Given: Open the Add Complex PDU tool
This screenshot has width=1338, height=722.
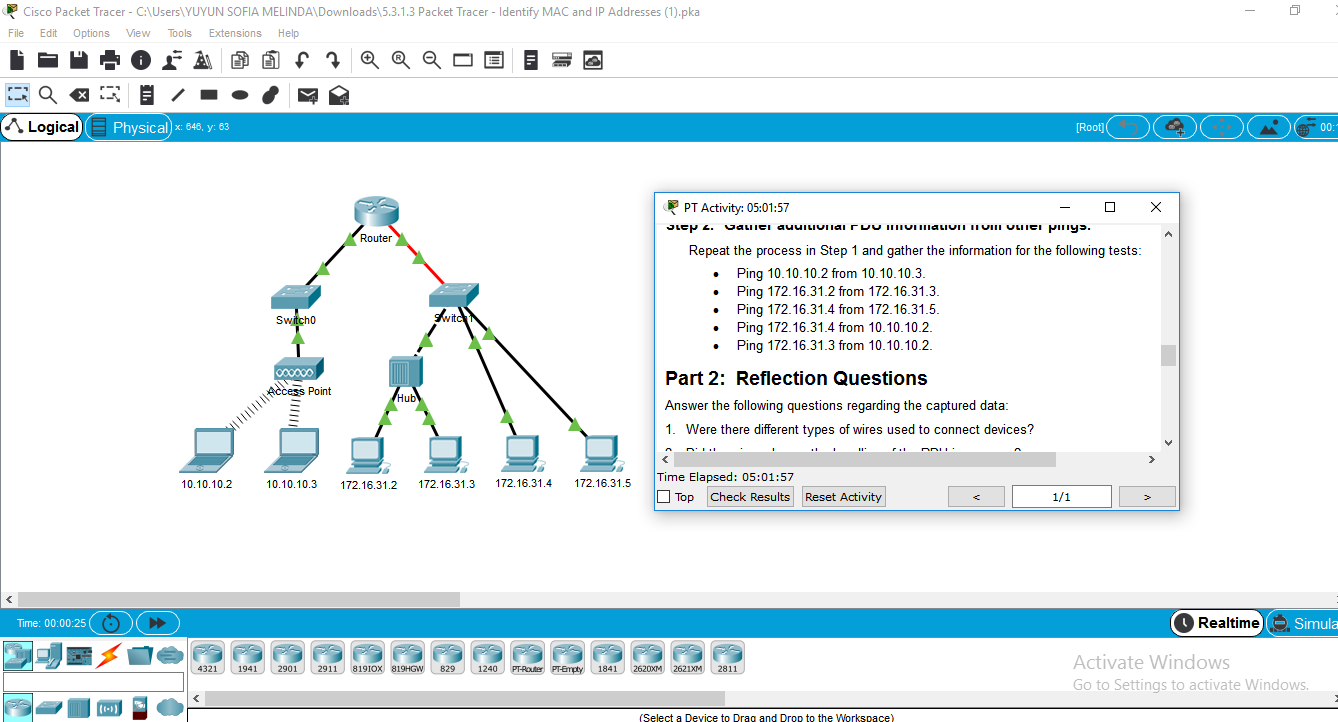Looking at the screenshot, I should [339, 95].
